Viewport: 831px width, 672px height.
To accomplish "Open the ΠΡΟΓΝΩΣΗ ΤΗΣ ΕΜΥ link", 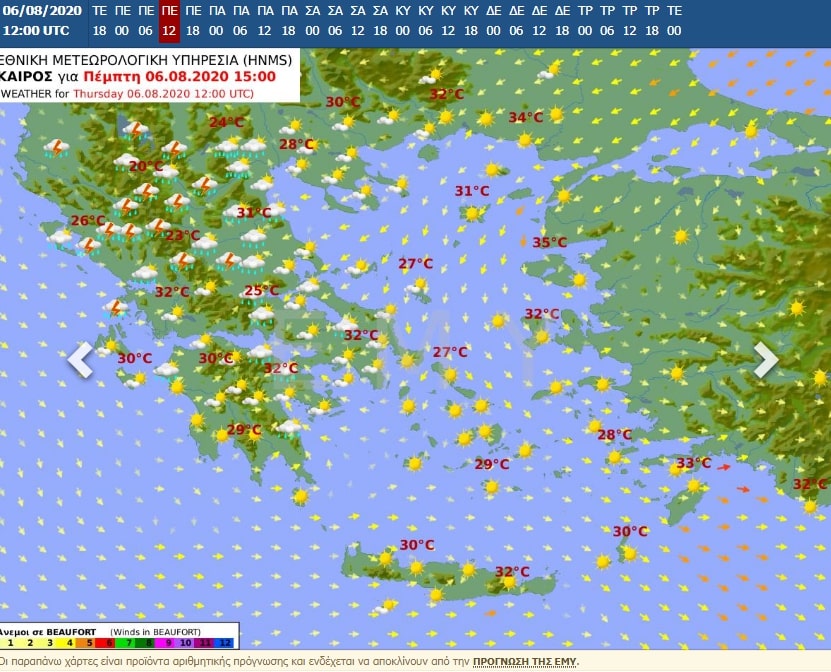I will tap(523, 662).
